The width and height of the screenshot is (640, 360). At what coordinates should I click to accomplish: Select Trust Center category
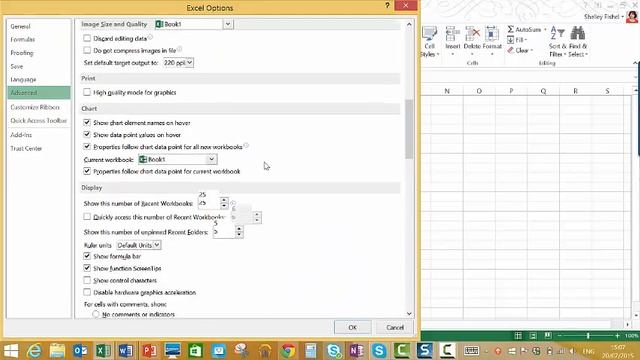point(26,148)
